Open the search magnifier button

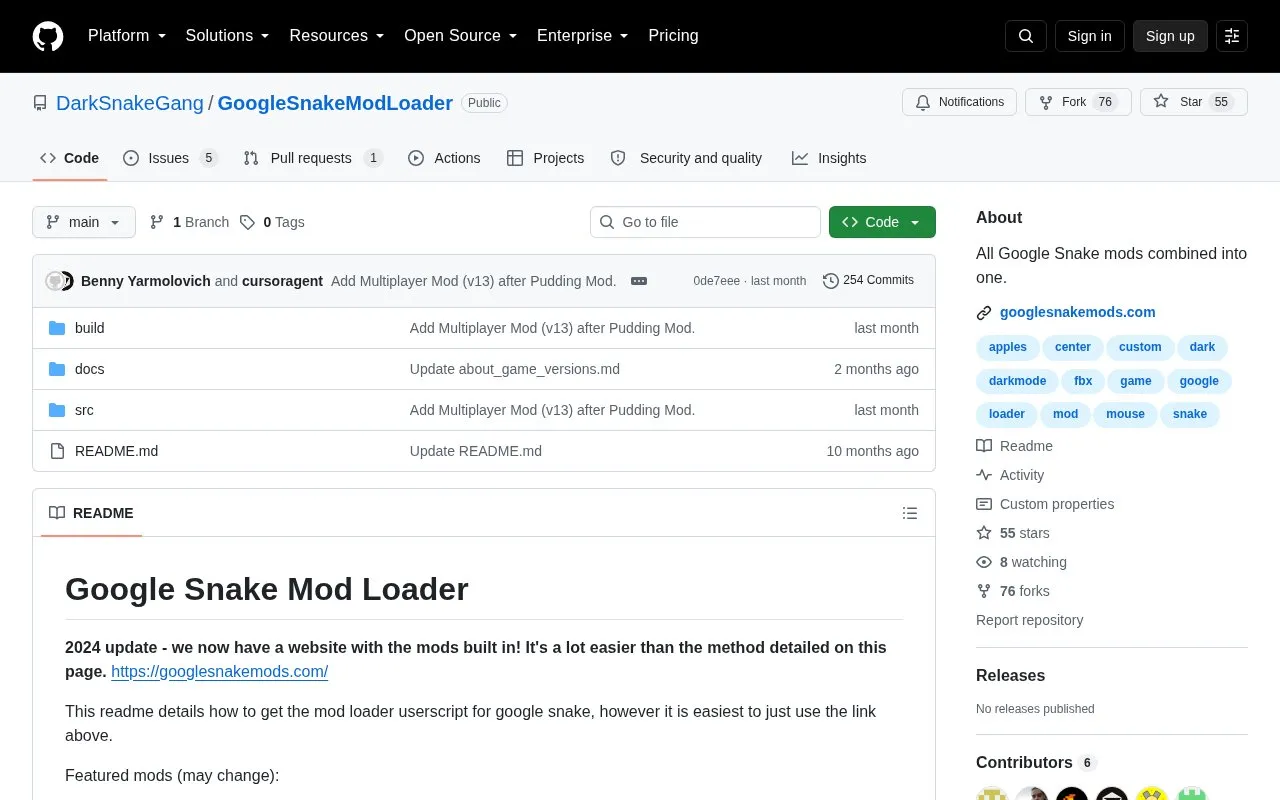[x=1026, y=36]
